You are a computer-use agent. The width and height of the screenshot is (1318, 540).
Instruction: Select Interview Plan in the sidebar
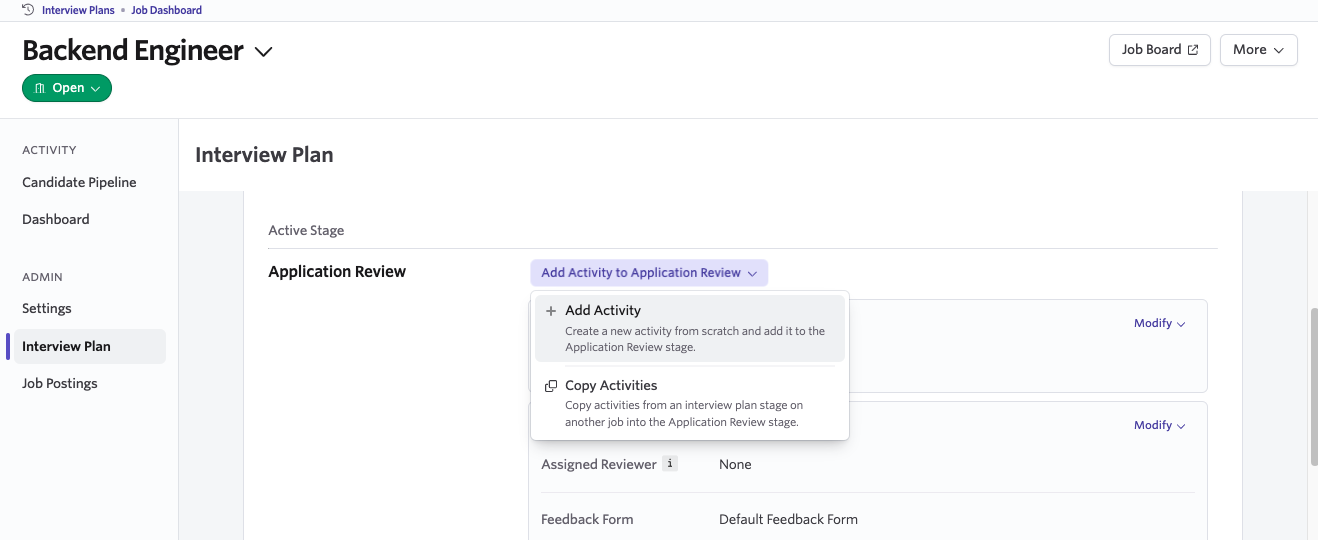pyautogui.click(x=88, y=346)
